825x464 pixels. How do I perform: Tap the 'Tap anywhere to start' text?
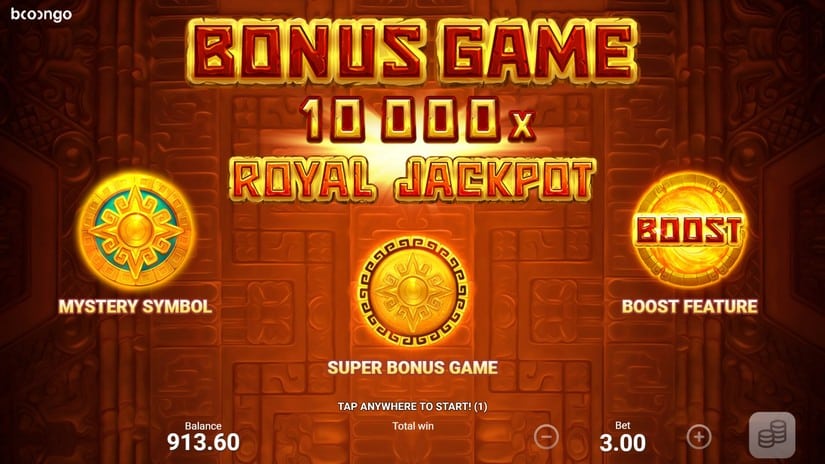pyautogui.click(x=412, y=407)
